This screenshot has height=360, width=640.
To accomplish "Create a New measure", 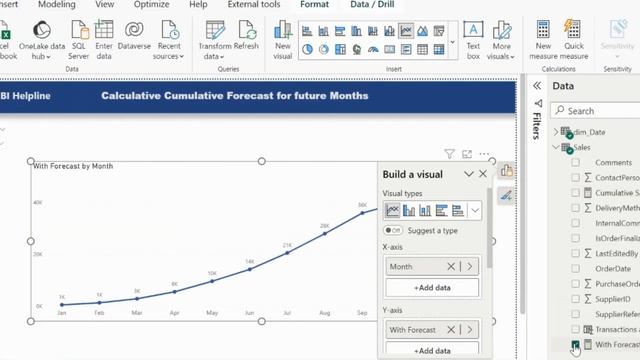I will coord(543,40).
